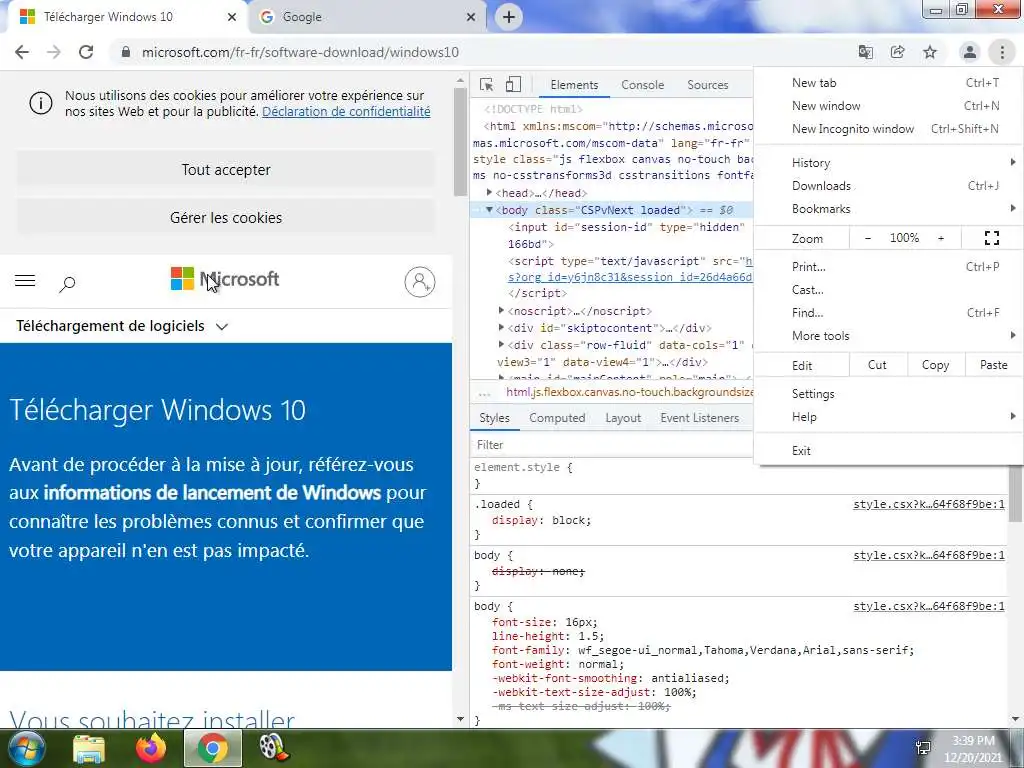Click the share page icon
The height and width of the screenshot is (768, 1024).
click(898, 52)
